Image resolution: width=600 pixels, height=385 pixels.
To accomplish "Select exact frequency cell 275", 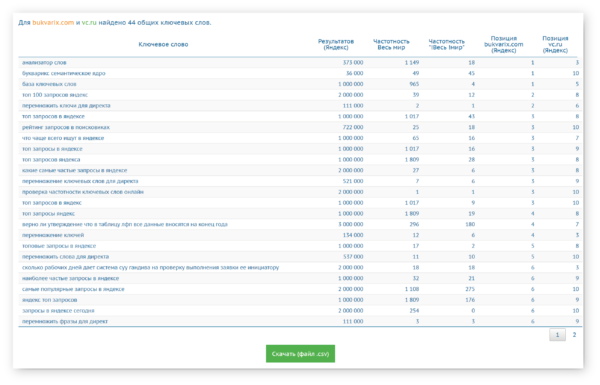I will [470, 289].
